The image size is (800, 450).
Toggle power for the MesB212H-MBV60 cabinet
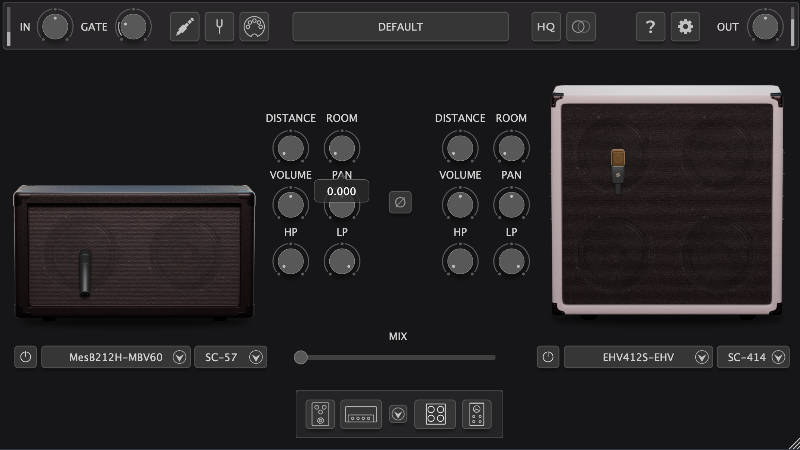pyautogui.click(x=26, y=357)
